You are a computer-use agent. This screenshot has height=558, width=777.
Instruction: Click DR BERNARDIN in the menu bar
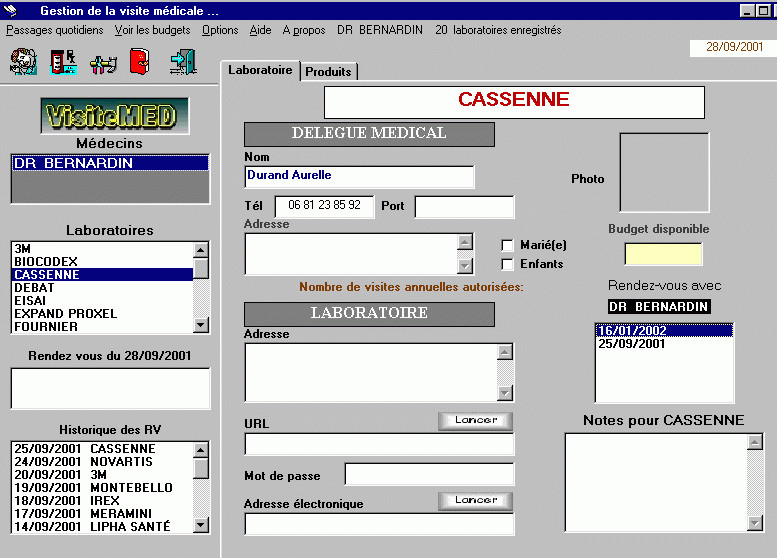(x=380, y=30)
